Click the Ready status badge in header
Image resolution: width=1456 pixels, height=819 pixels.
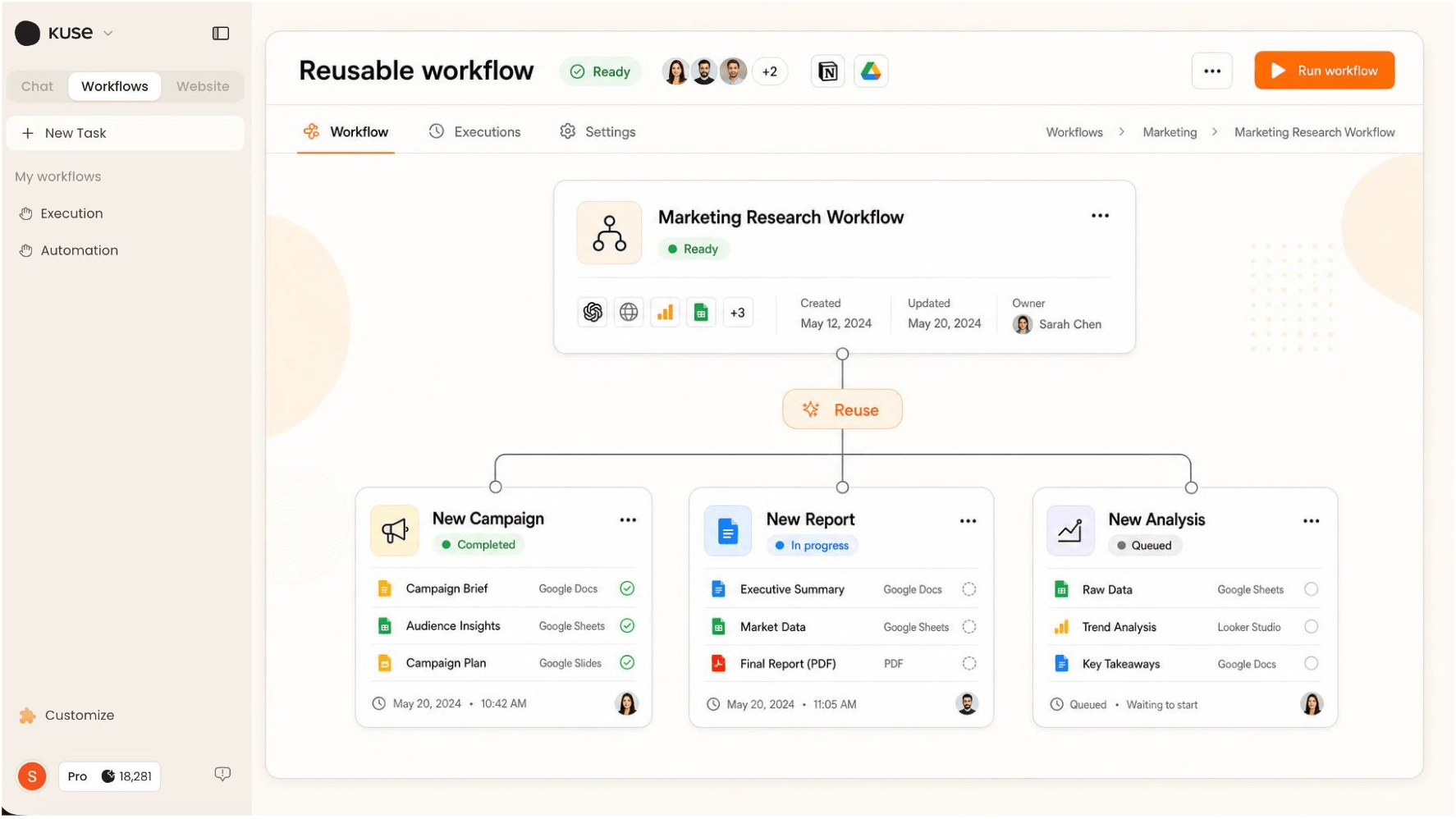(600, 71)
